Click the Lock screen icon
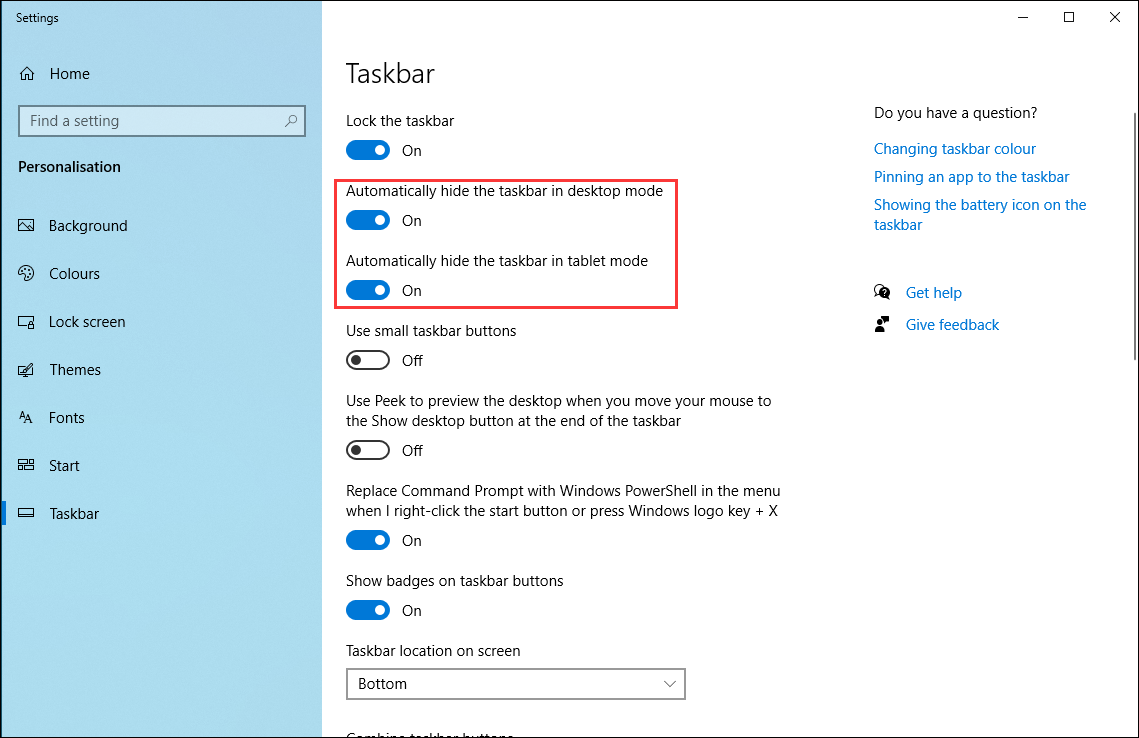Screen dimensions: 1139x738 (27, 322)
